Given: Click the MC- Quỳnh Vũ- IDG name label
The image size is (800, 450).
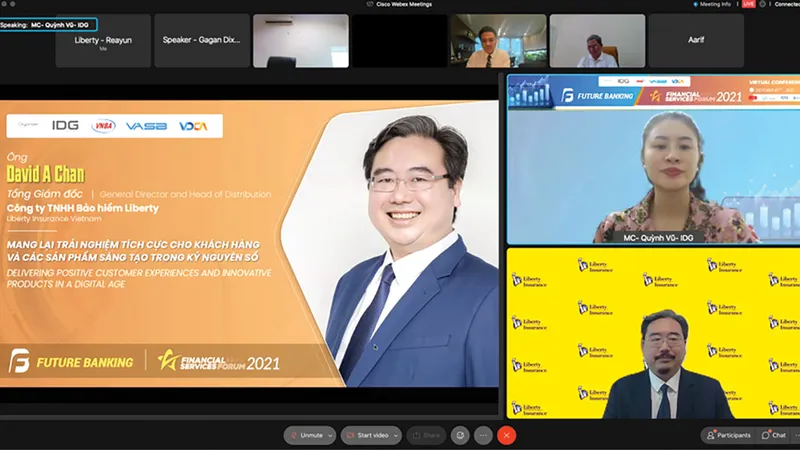Looking at the screenshot, I should click(x=658, y=238).
